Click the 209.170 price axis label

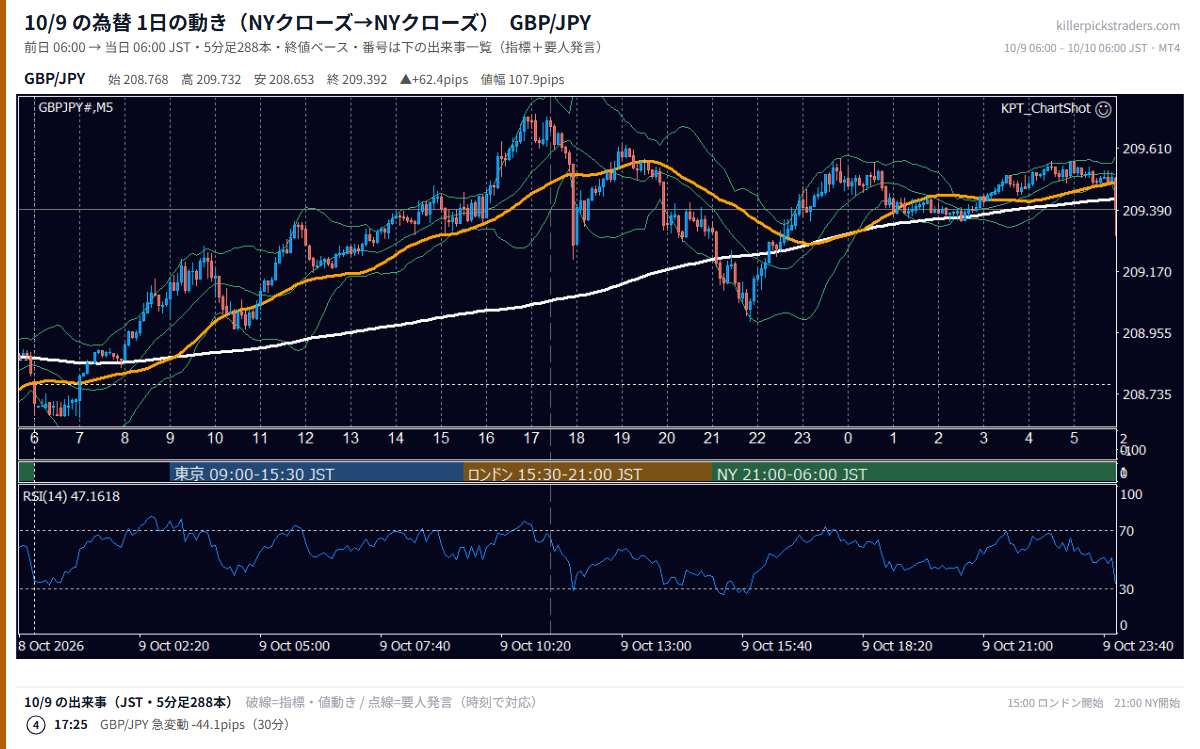point(1147,272)
